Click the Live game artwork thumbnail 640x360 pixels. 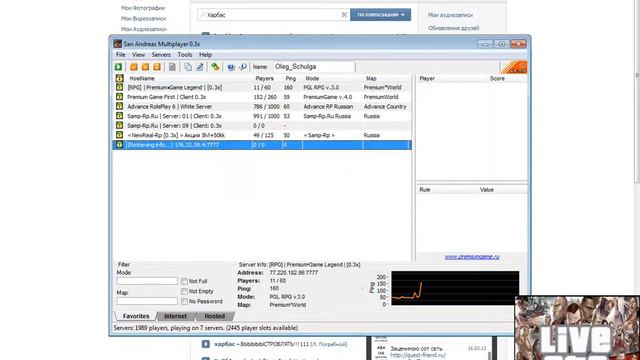577,328
